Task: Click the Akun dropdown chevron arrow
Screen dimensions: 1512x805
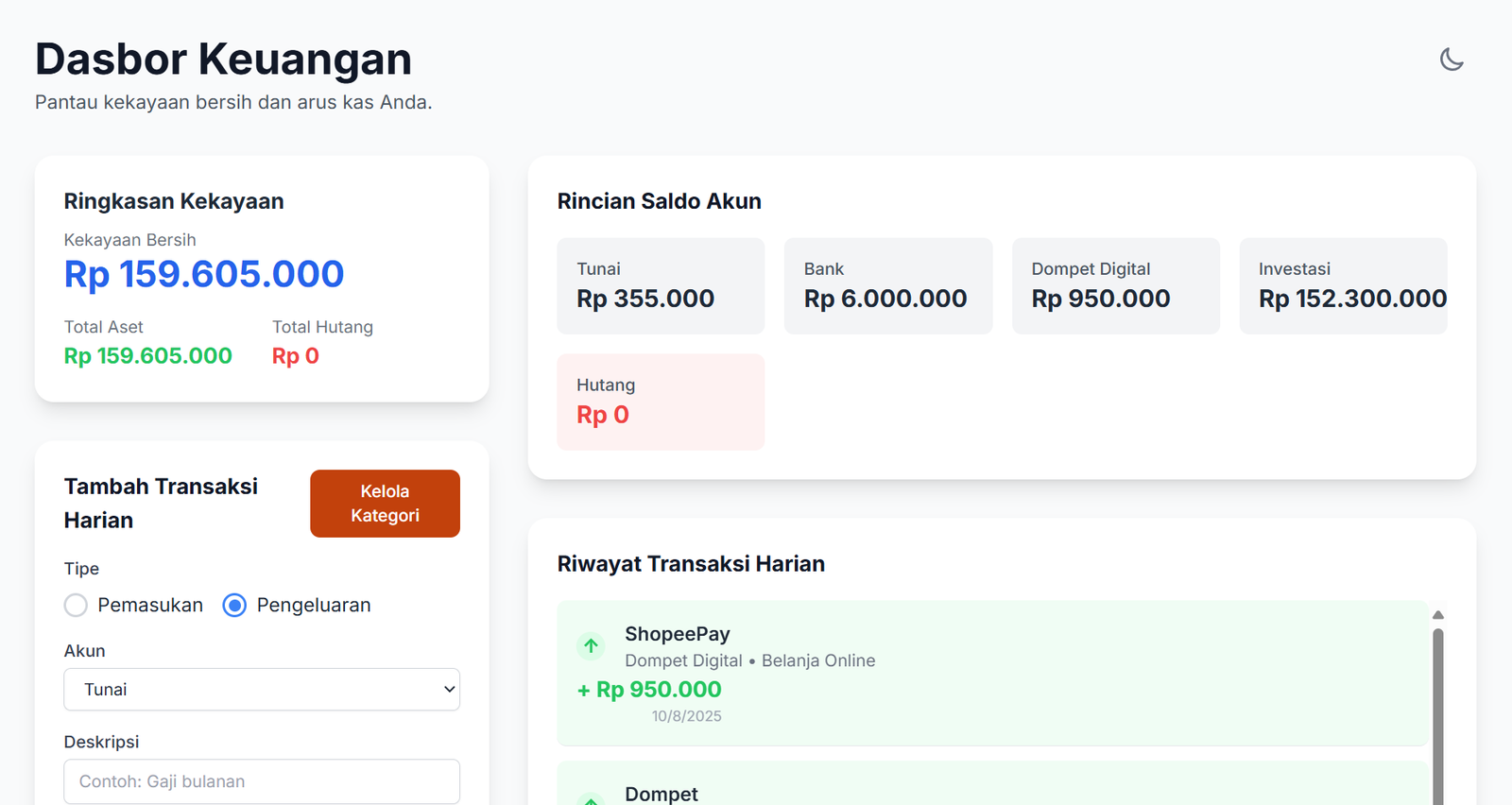Action: (449, 690)
